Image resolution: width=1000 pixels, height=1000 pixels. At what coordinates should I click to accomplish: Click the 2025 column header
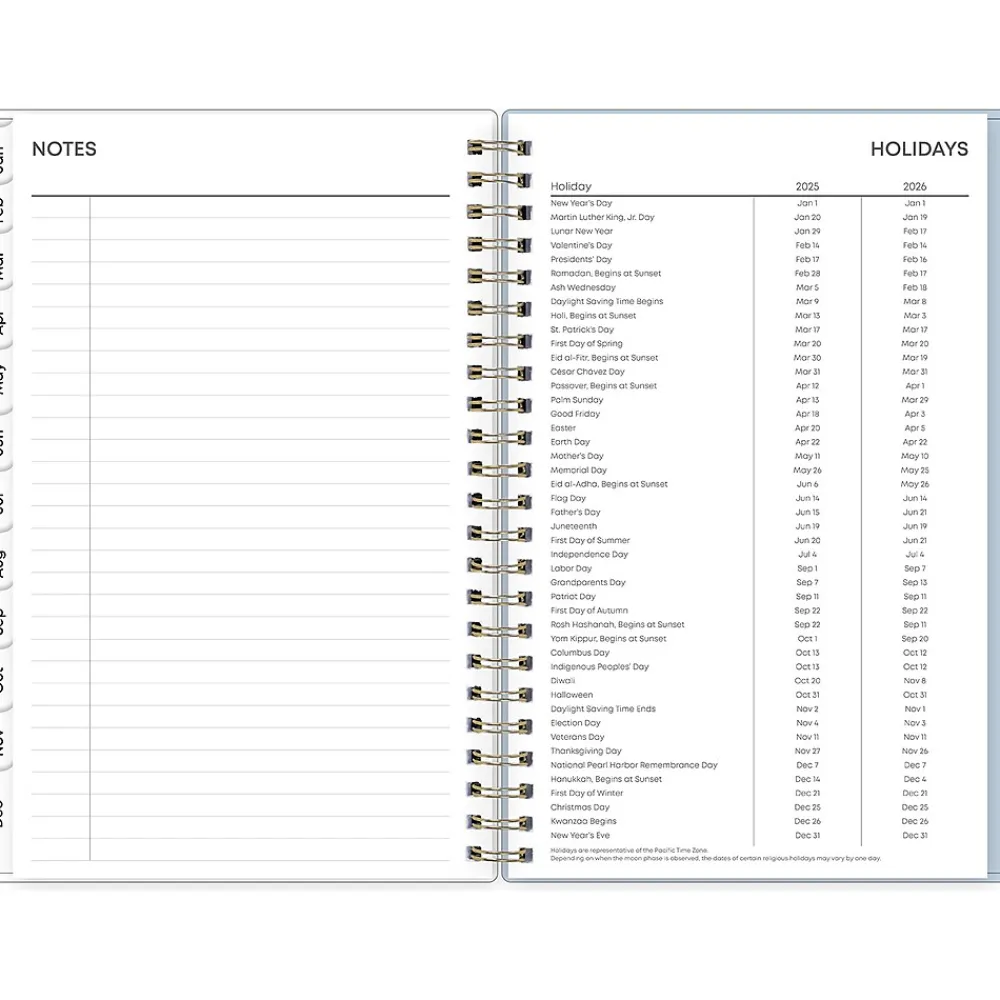click(x=807, y=186)
